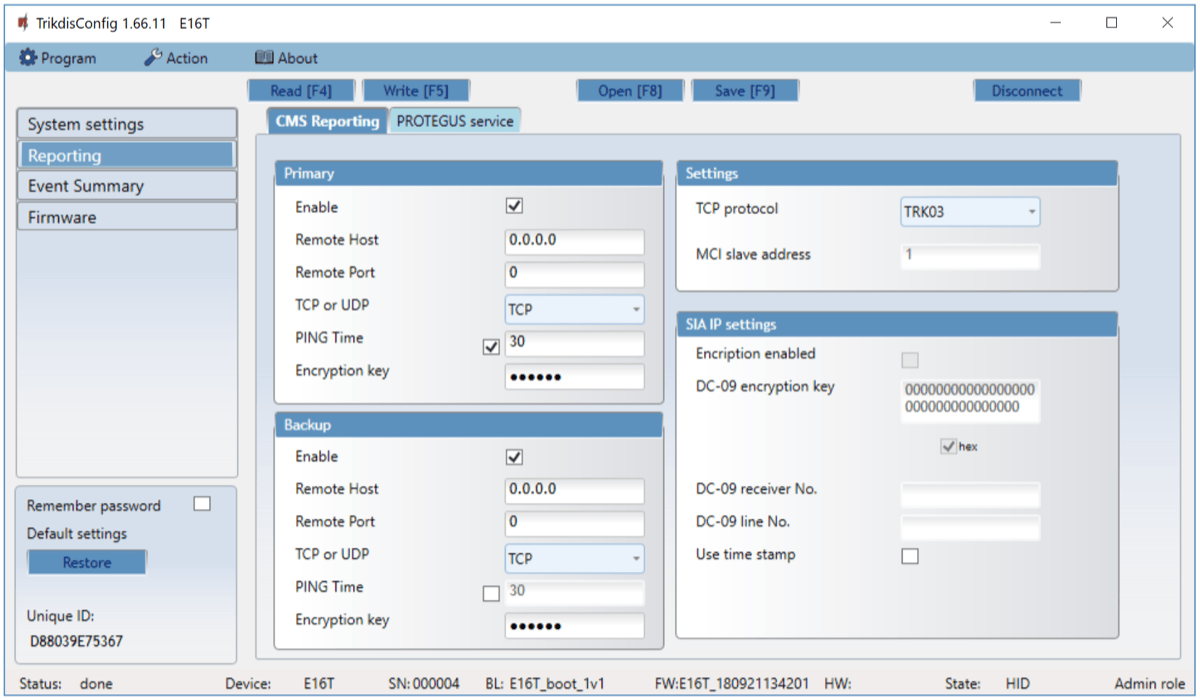
Task: Open the Primary TCP or UDP dropdown
Action: coord(574,310)
